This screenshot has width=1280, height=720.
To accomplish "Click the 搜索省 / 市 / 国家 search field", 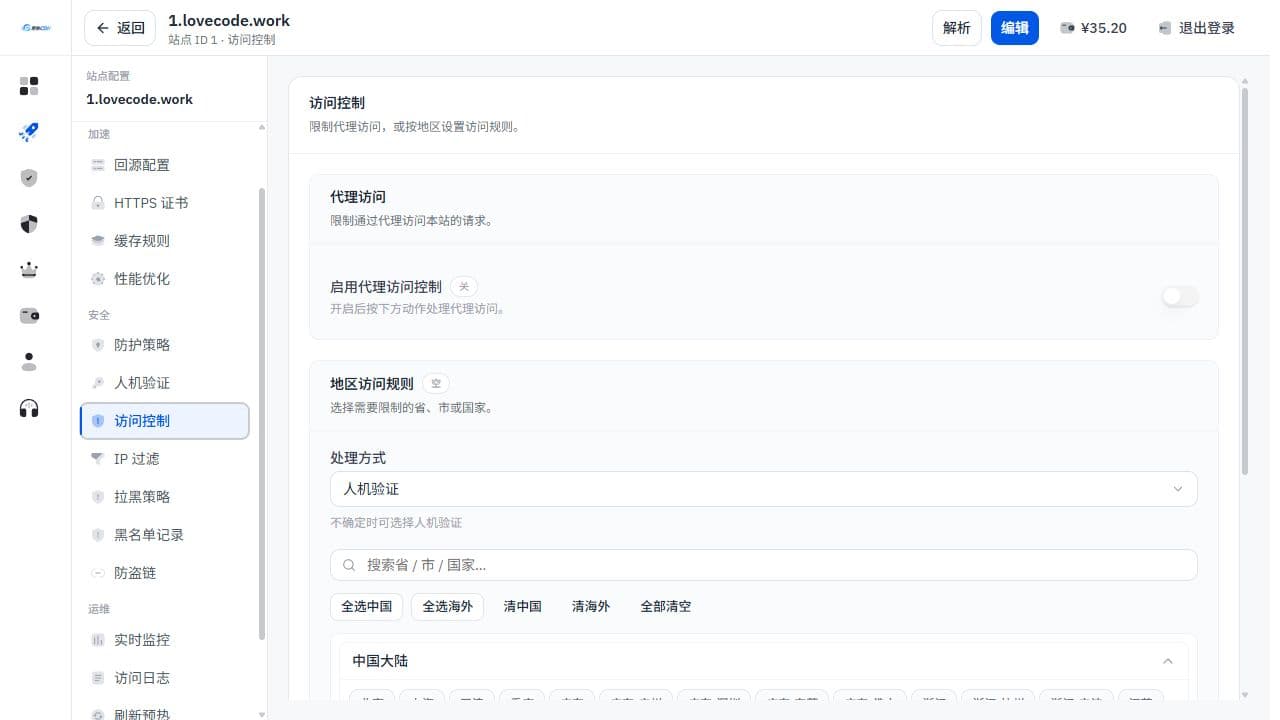I will [764, 565].
